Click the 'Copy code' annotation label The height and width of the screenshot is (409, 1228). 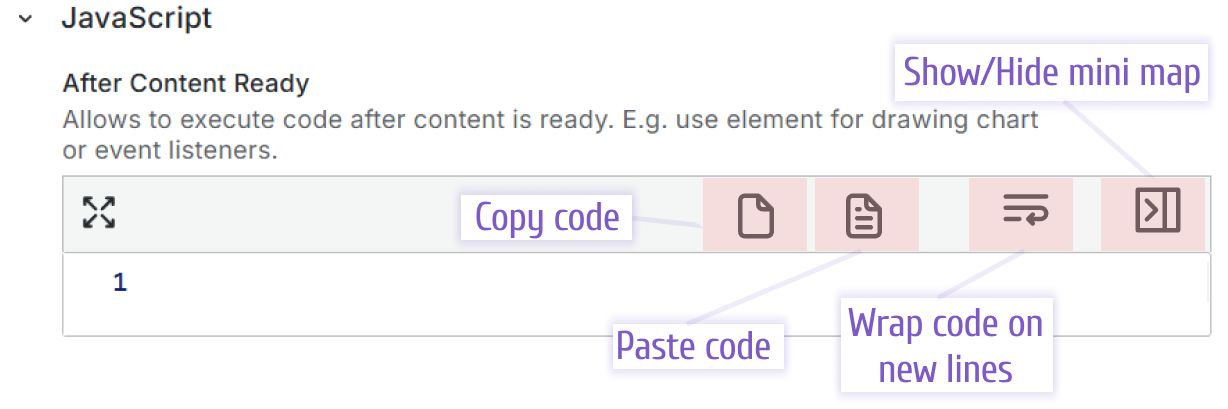tap(547, 218)
